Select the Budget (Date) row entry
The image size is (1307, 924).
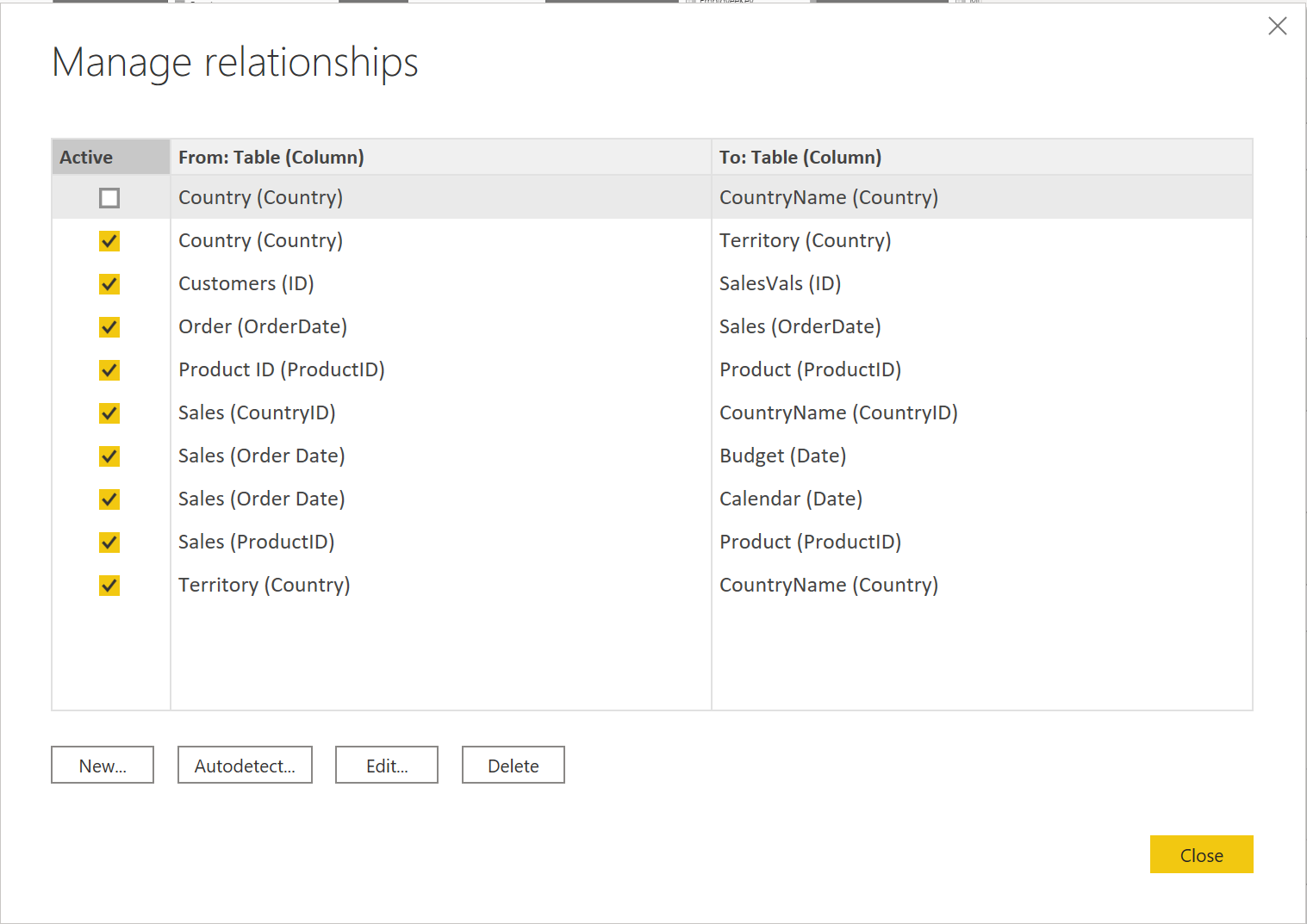[x=782, y=456]
